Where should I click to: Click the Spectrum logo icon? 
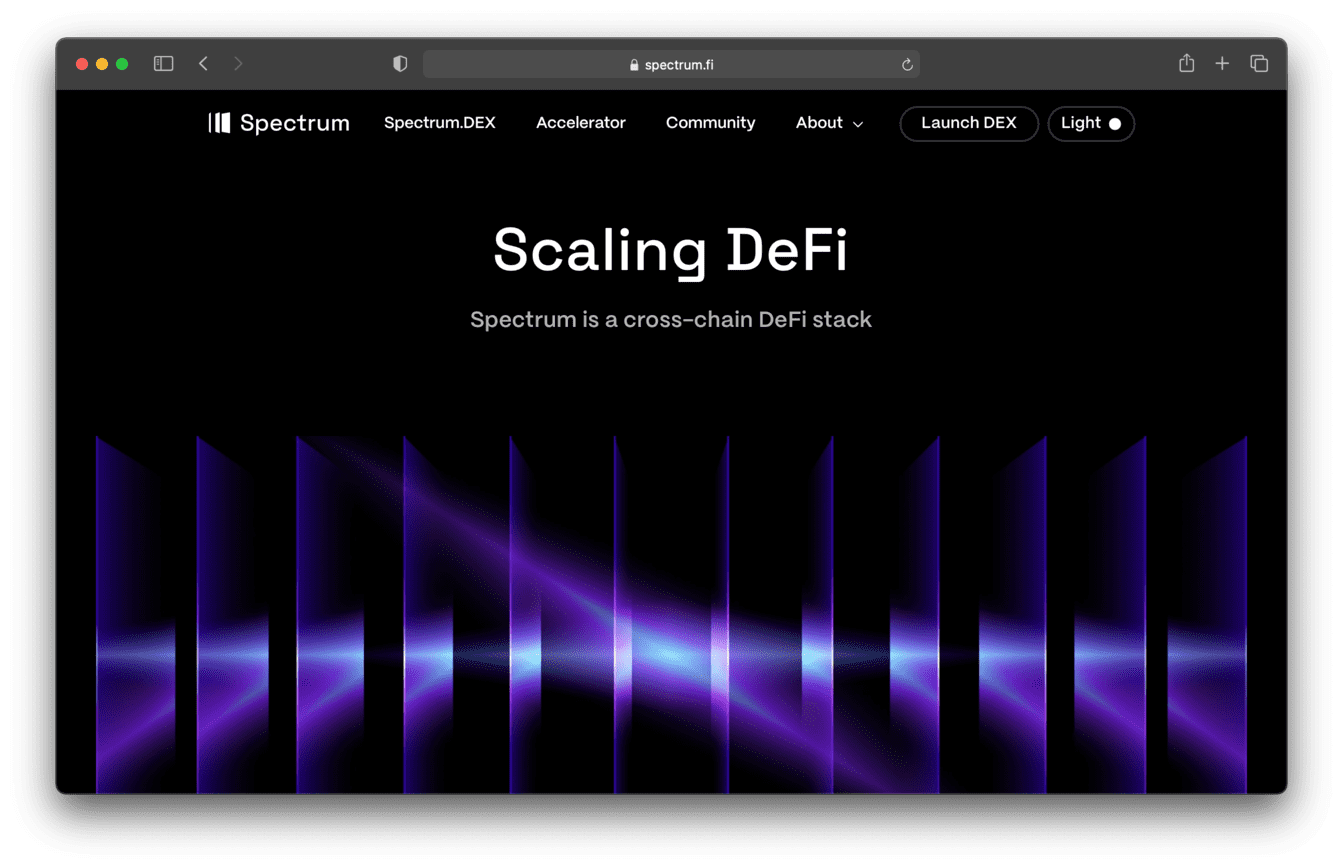(219, 123)
